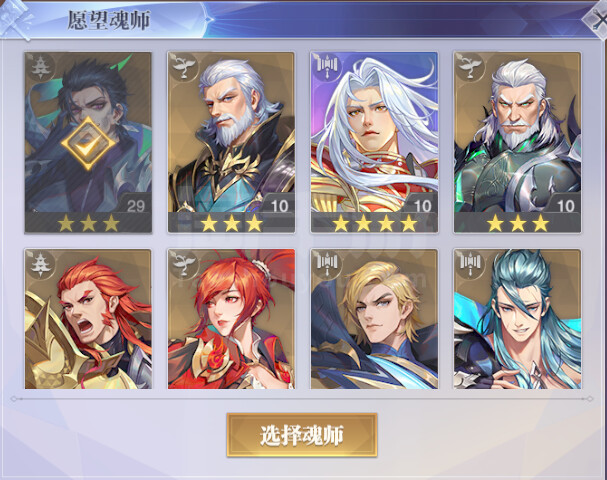
Task: Pick the shouting red-haired warrior in gold armor
Action: [x=88, y=319]
